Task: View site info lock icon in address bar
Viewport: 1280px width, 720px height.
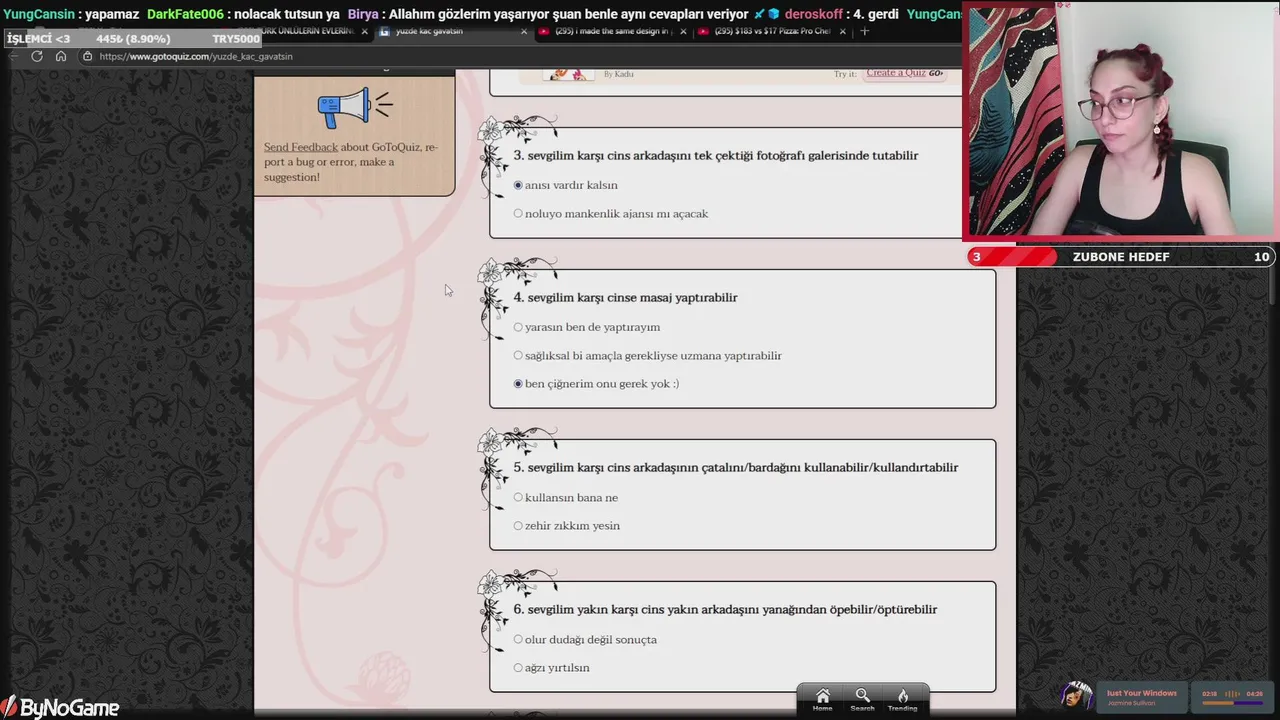Action: click(x=87, y=56)
